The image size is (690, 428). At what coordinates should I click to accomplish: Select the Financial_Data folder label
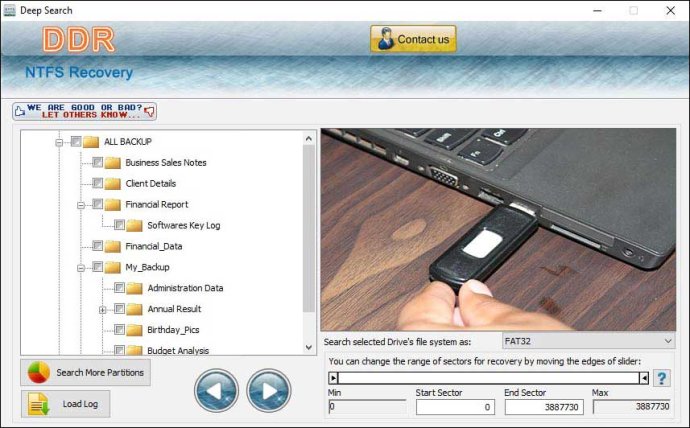click(x=154, y=246)
